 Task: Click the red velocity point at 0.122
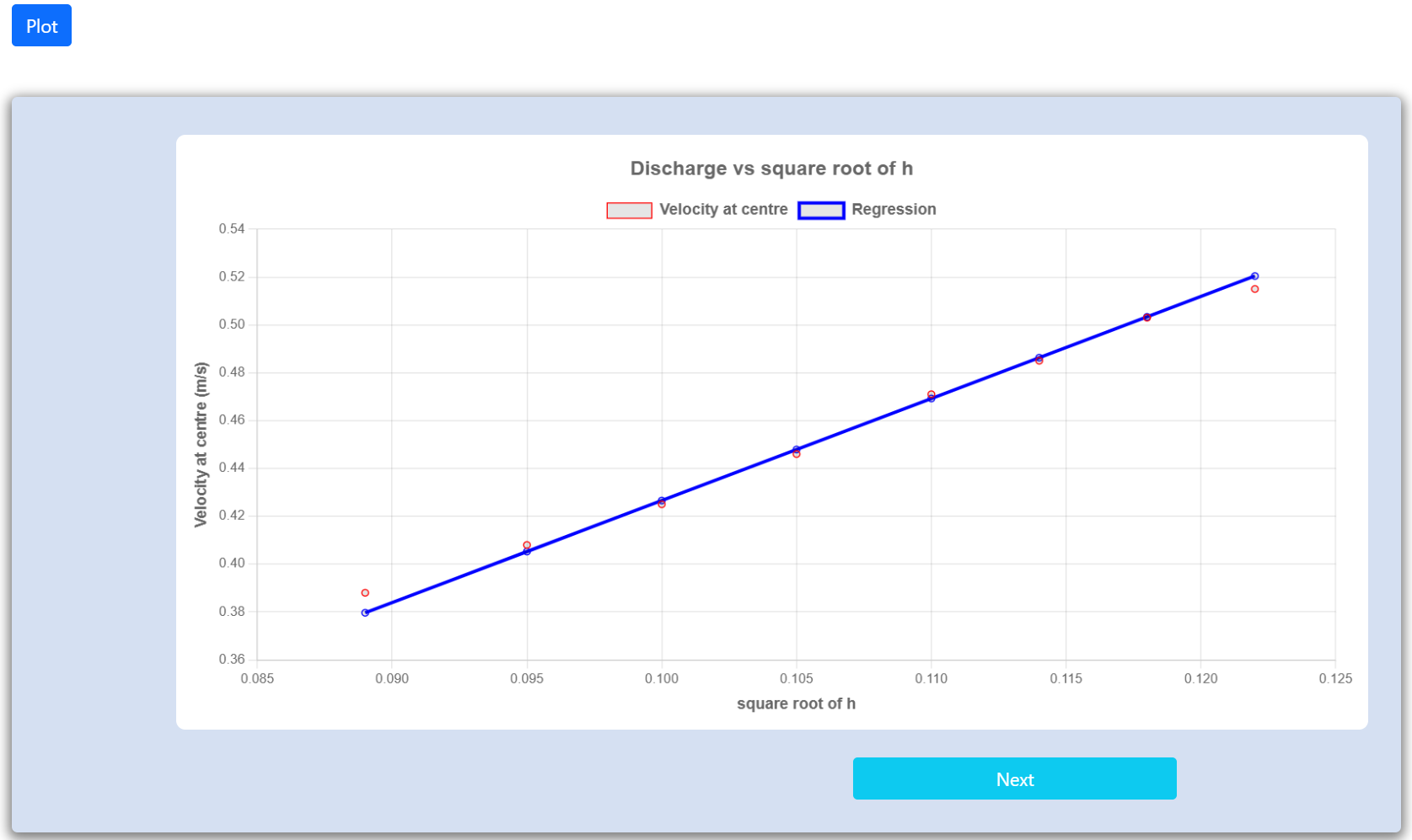tap(1254, 289)
